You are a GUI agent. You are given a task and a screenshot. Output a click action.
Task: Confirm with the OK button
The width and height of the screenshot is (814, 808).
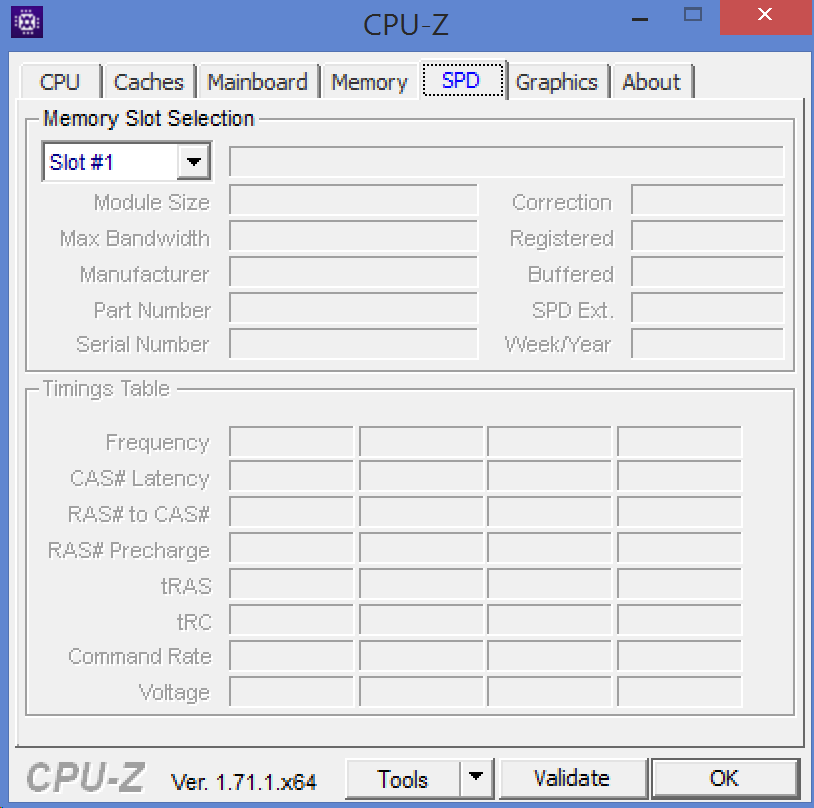pos(724,778)
